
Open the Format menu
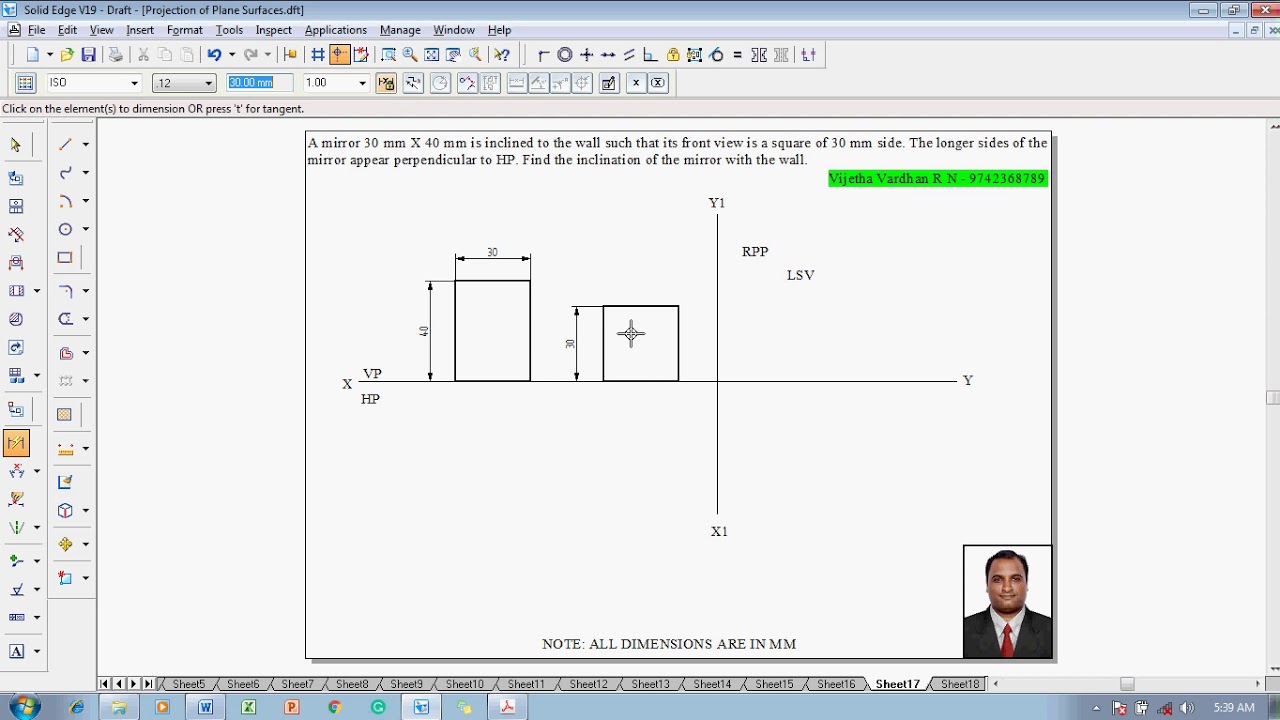click(185, 30)
